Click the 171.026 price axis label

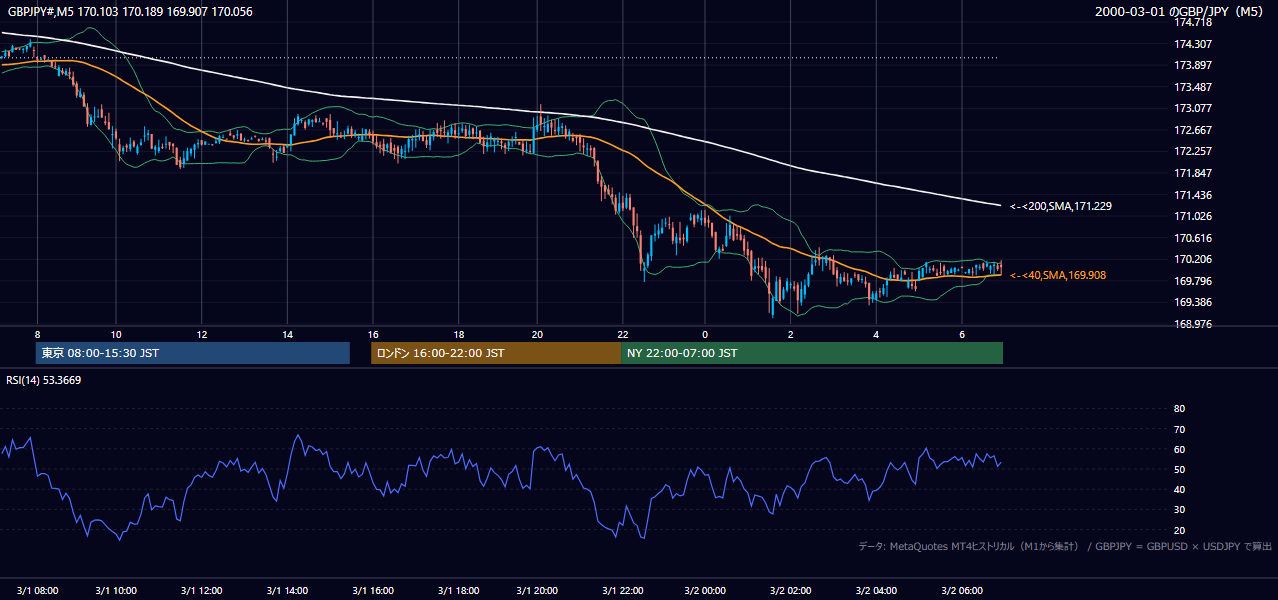click(x=1193, y=216)
